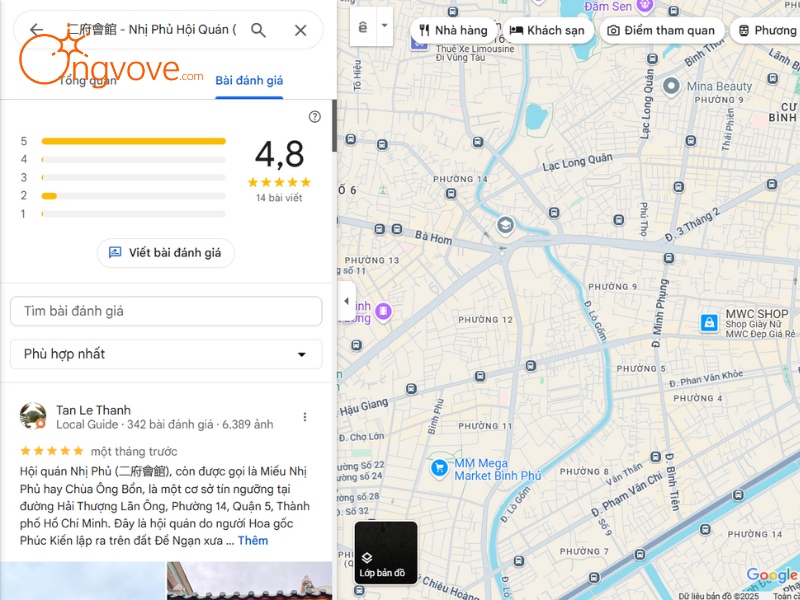This screenshot has width=800, height=600.
Task: Open the Lớp bản đồ layers tile
Action: coord(386,553)
